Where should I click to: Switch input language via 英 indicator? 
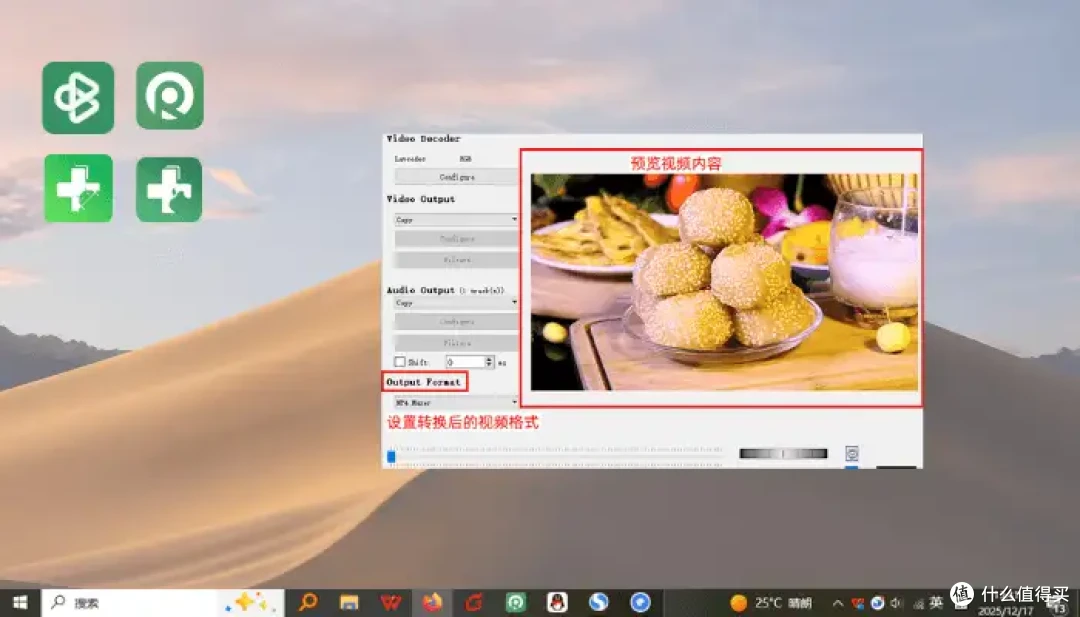coord(936,603)
